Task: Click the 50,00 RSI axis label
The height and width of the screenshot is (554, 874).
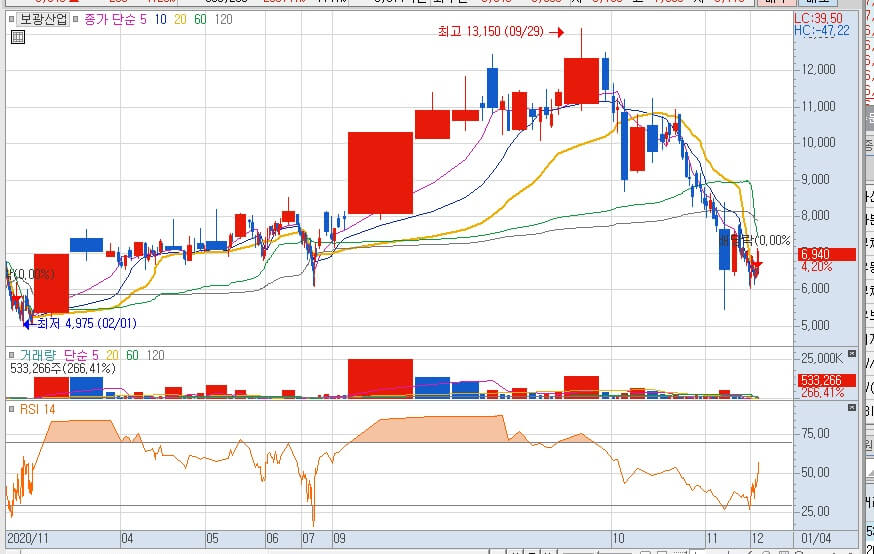Action: pyautogui.click(x=815, y=472)
